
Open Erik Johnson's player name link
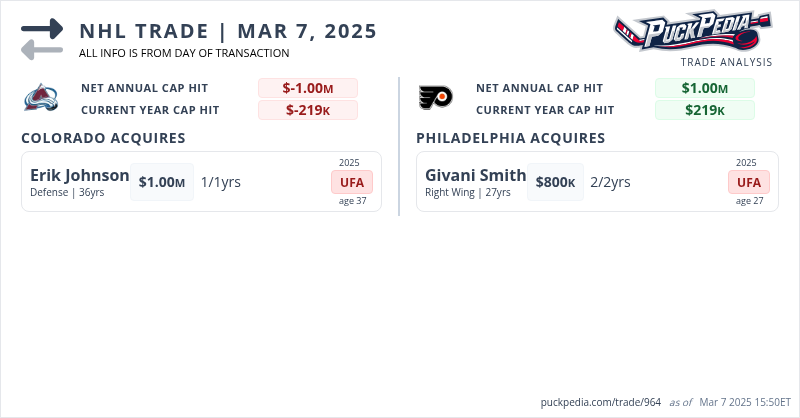[80, 176]
